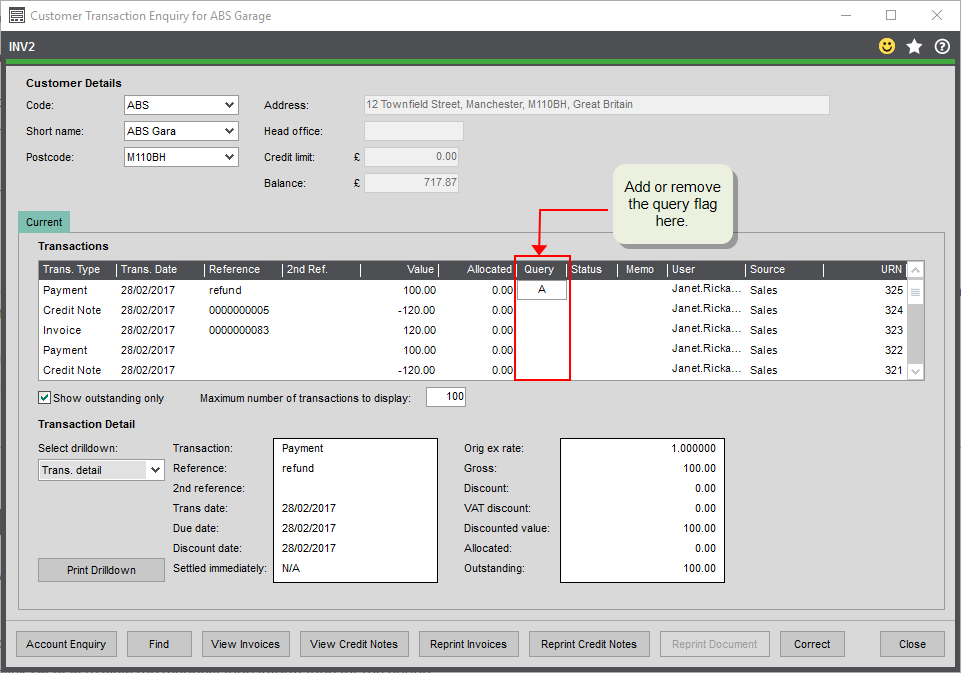961x673 pixels.
Task: Click the smiley face feedback icon
Action: (886, 47)
